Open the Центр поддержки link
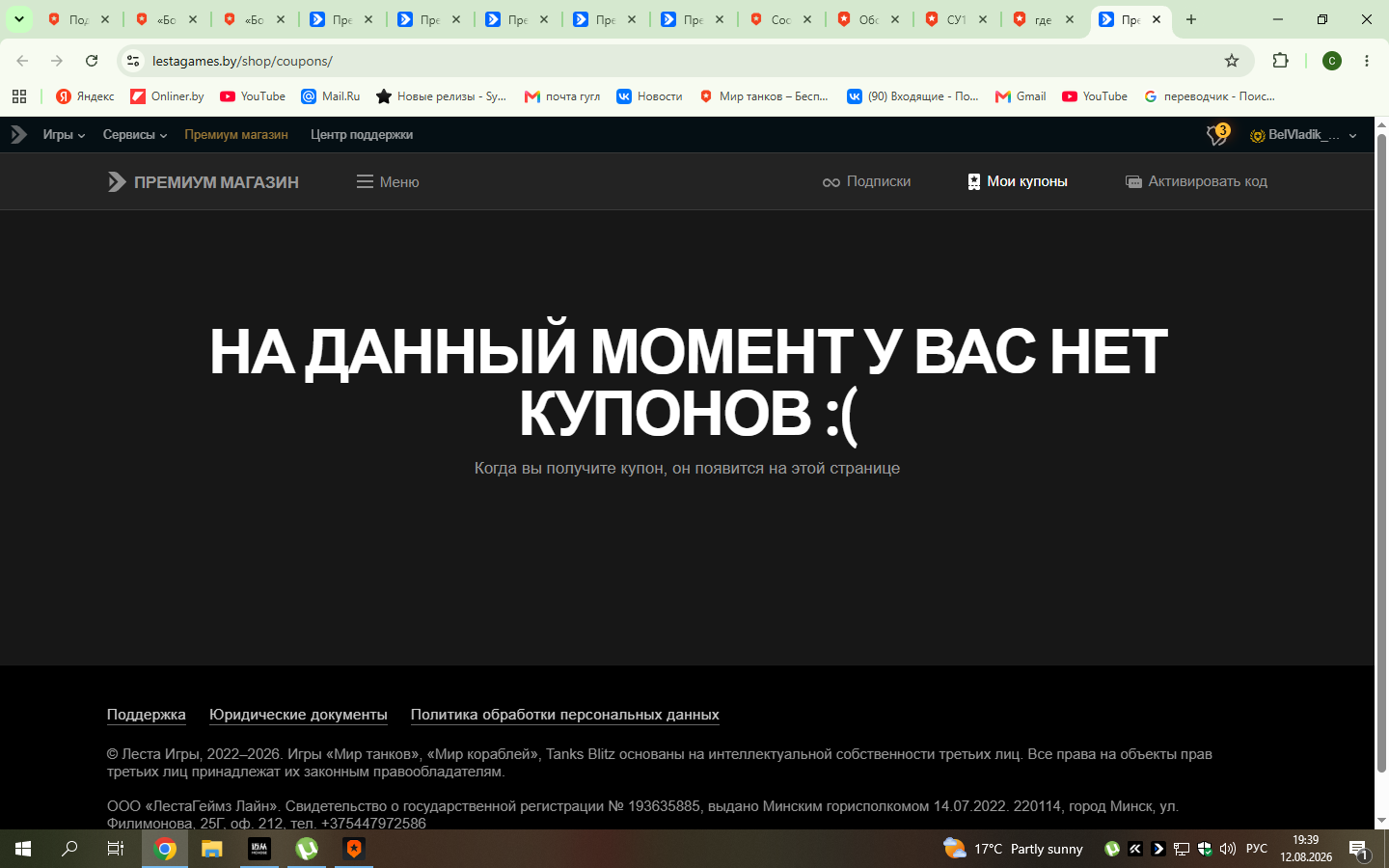 [362, 135]
